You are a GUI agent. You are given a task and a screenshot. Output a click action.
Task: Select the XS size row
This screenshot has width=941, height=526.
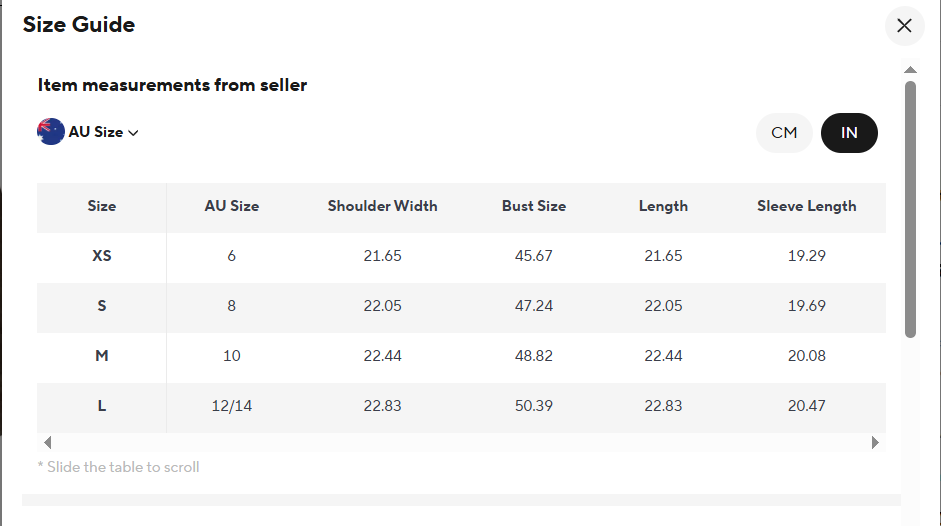102,256
